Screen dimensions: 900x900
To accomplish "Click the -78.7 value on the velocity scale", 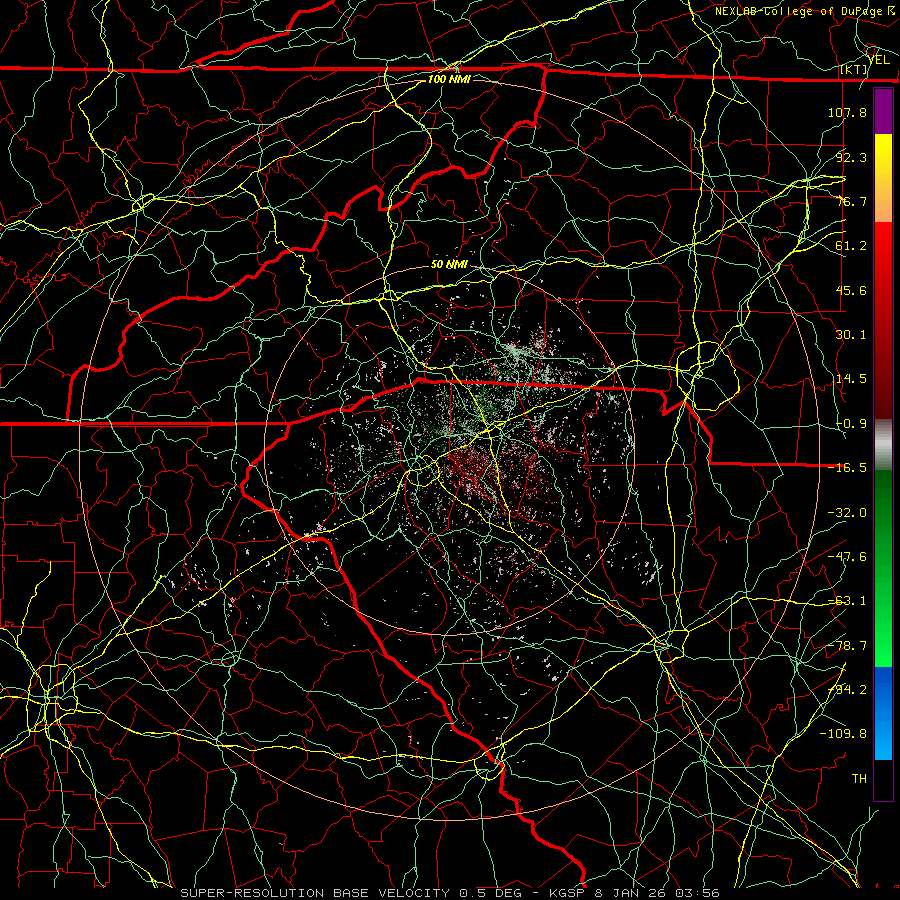I will [847, 645].
